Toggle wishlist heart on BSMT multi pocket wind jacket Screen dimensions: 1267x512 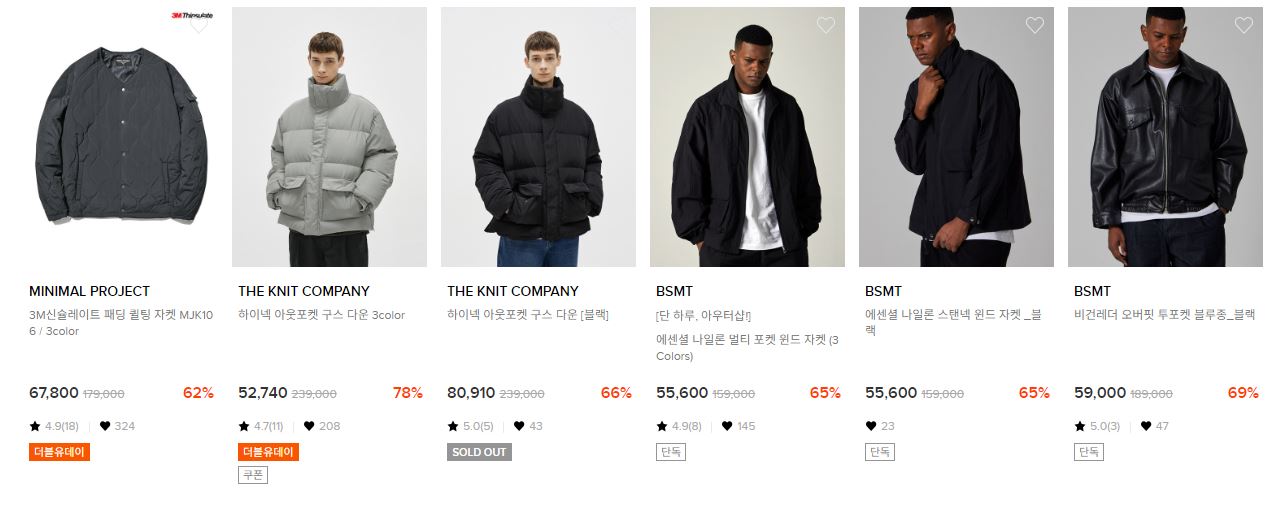pos(825,25)
